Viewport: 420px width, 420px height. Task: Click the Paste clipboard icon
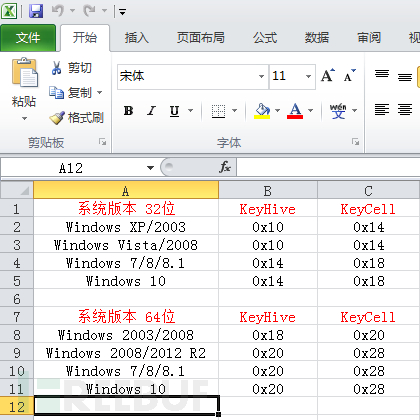pos(25,73)
